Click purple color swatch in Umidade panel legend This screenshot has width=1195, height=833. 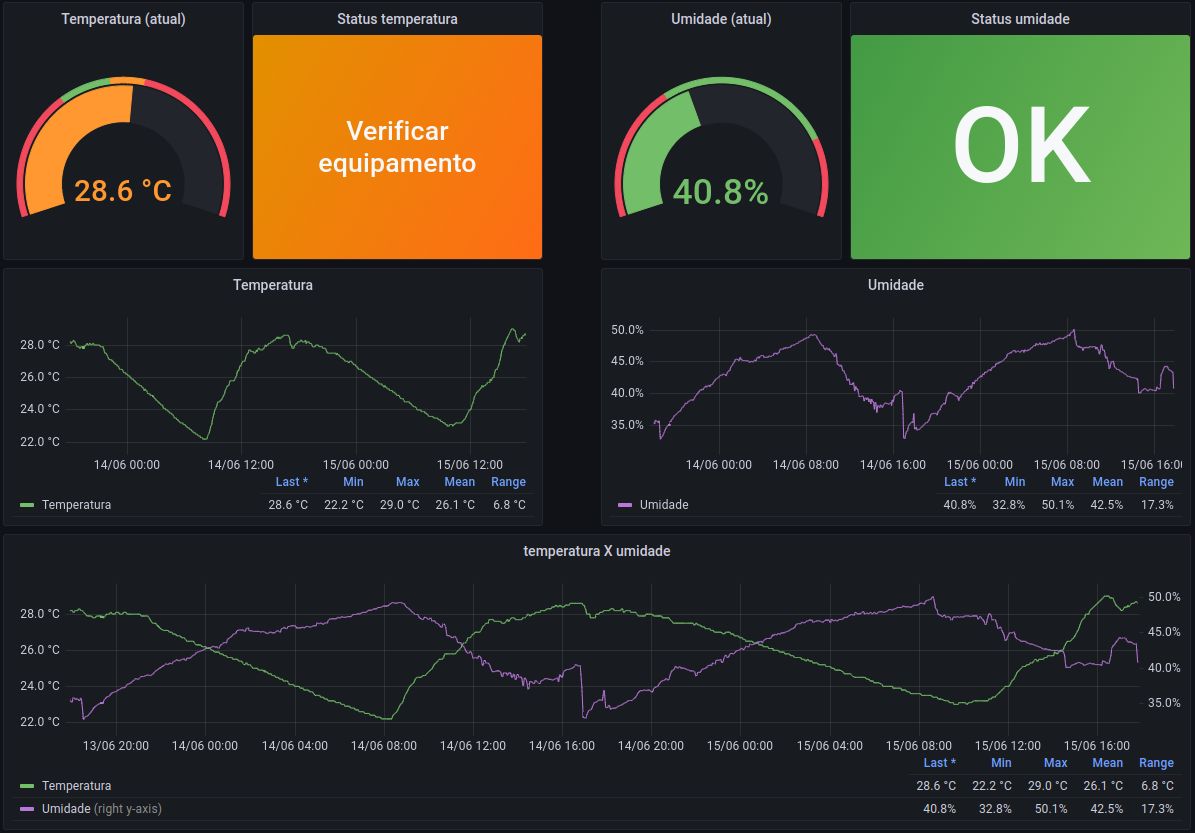click(x=625, y=505)
